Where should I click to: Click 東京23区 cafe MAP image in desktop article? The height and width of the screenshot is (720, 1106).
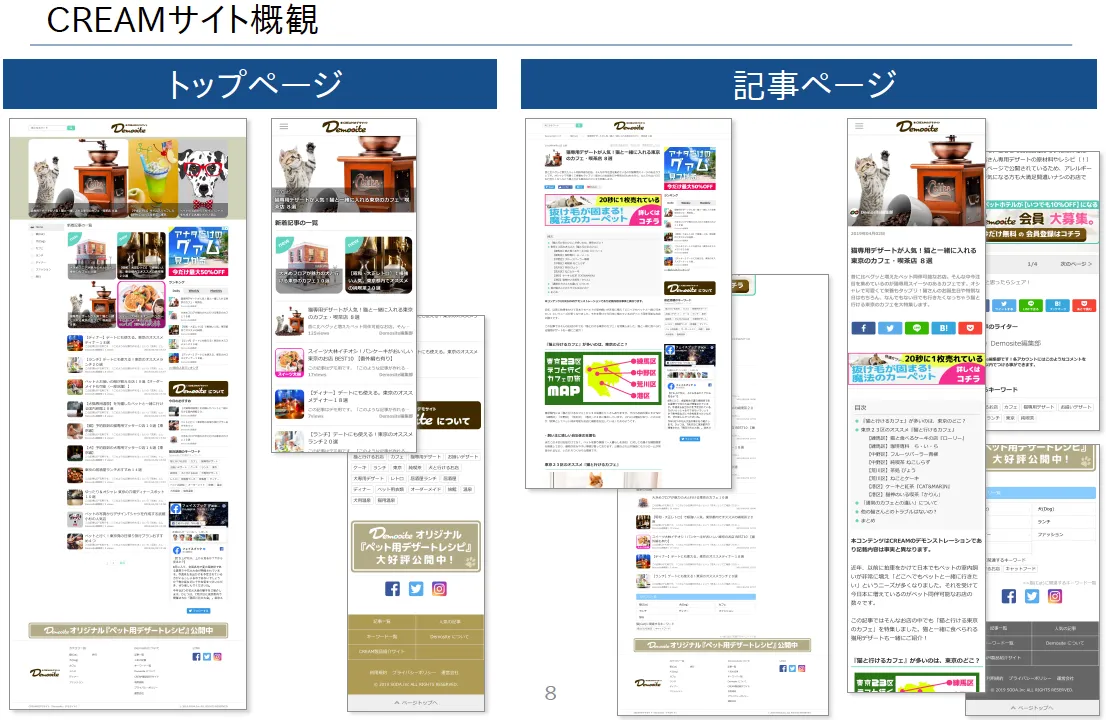[x=603, y=379]
